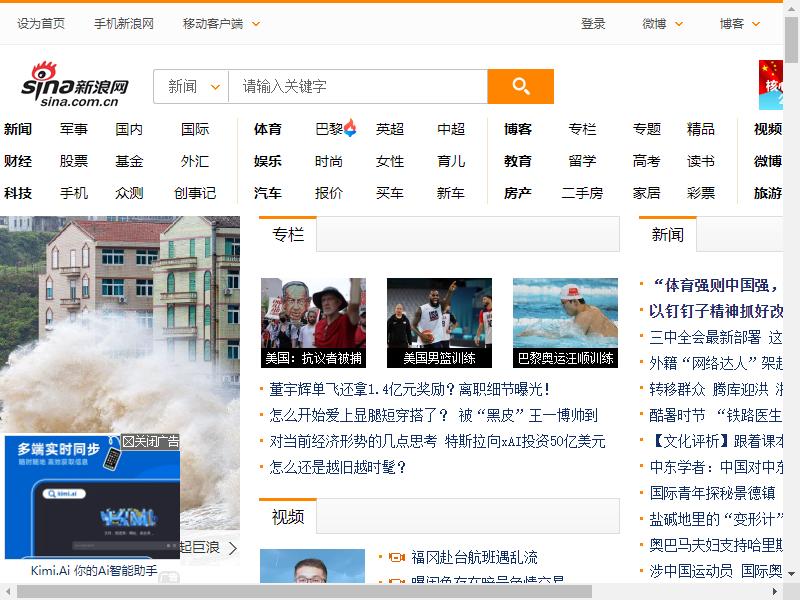
Task: Open the 众测 navigation item
Action: pyautogui.click(x=129, y=193)
